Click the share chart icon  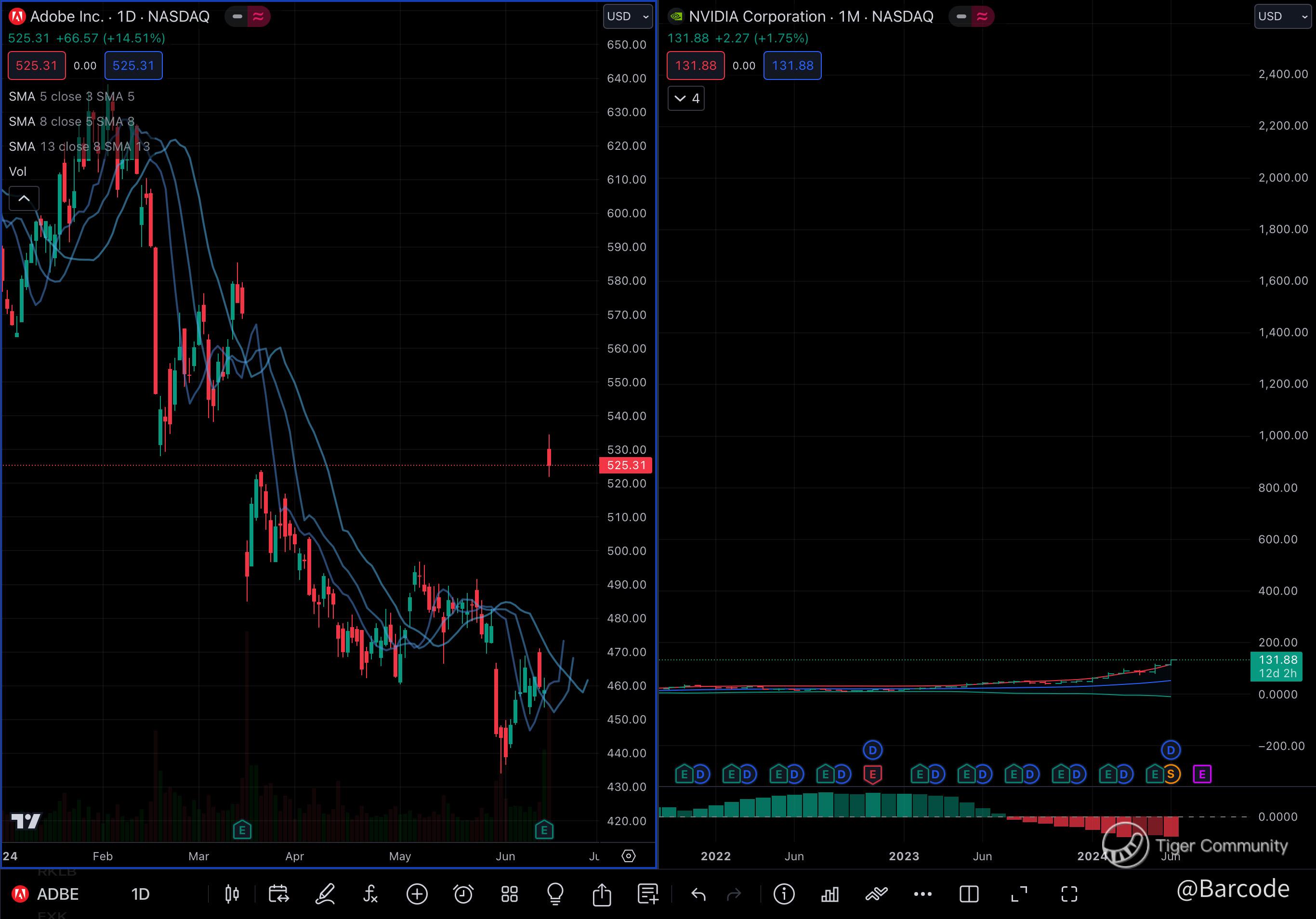click(601, 894)
